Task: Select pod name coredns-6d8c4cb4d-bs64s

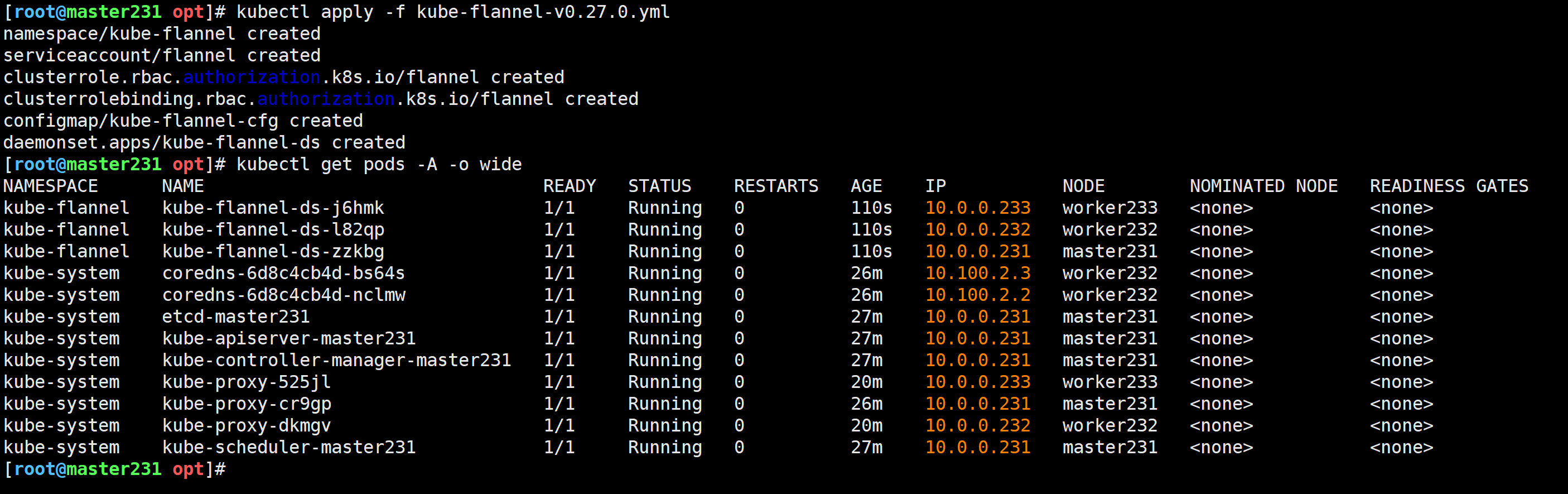Action: click(284, 274)
